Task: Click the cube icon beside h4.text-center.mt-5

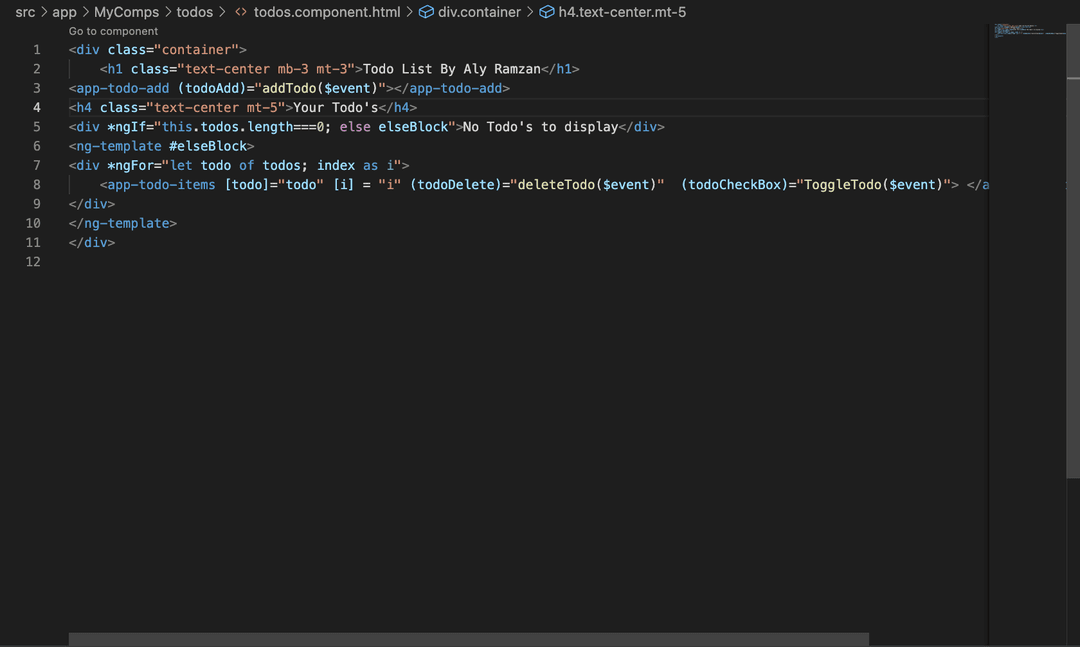Action: [x=547, y=13]
